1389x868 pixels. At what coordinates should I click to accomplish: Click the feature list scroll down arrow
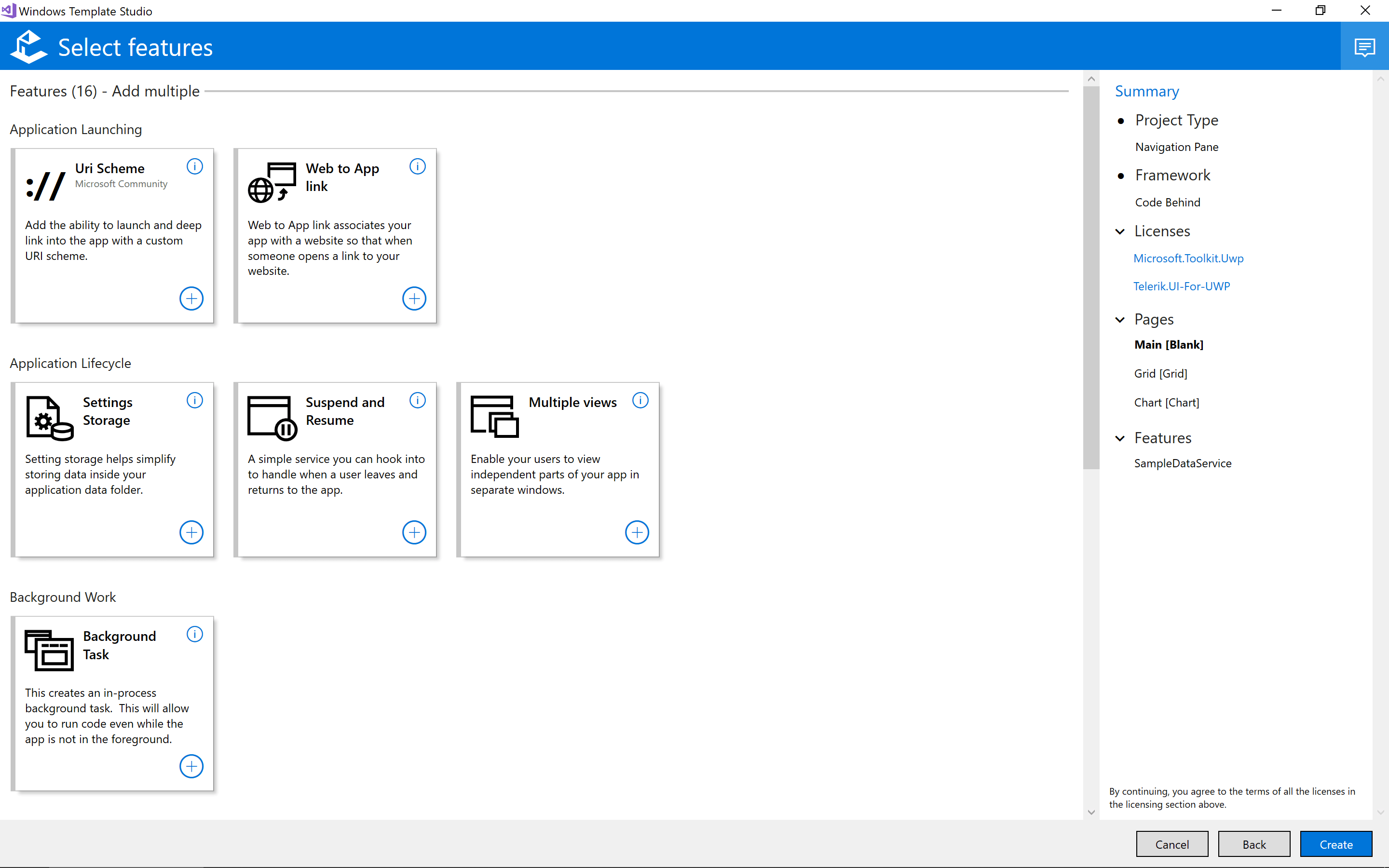click(1091, 812)
